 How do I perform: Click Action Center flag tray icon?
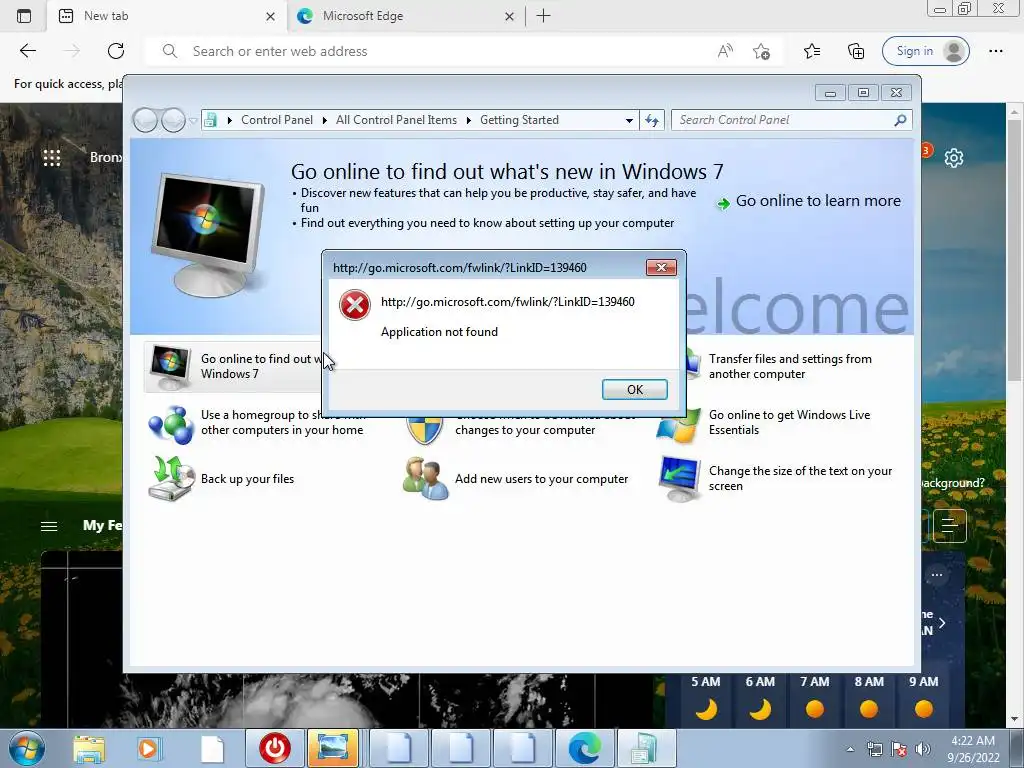(899, 749)
